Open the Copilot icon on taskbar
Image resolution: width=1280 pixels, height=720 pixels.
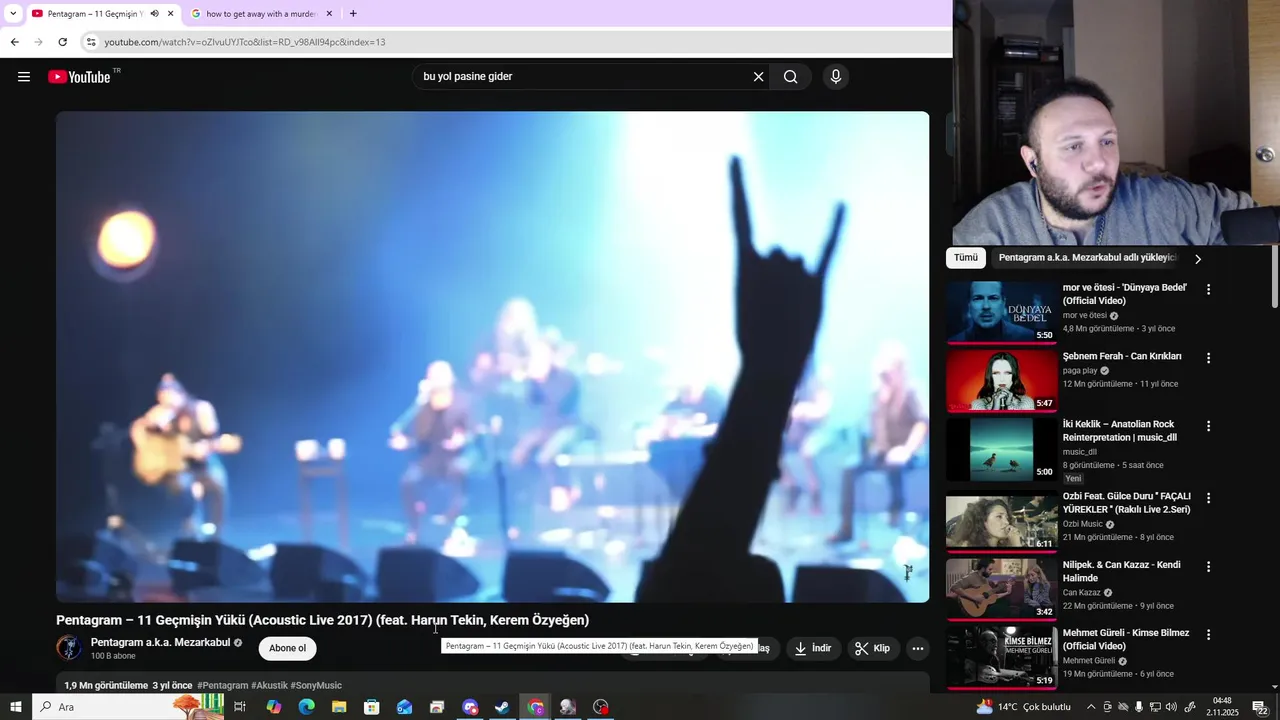click(274, 707)
